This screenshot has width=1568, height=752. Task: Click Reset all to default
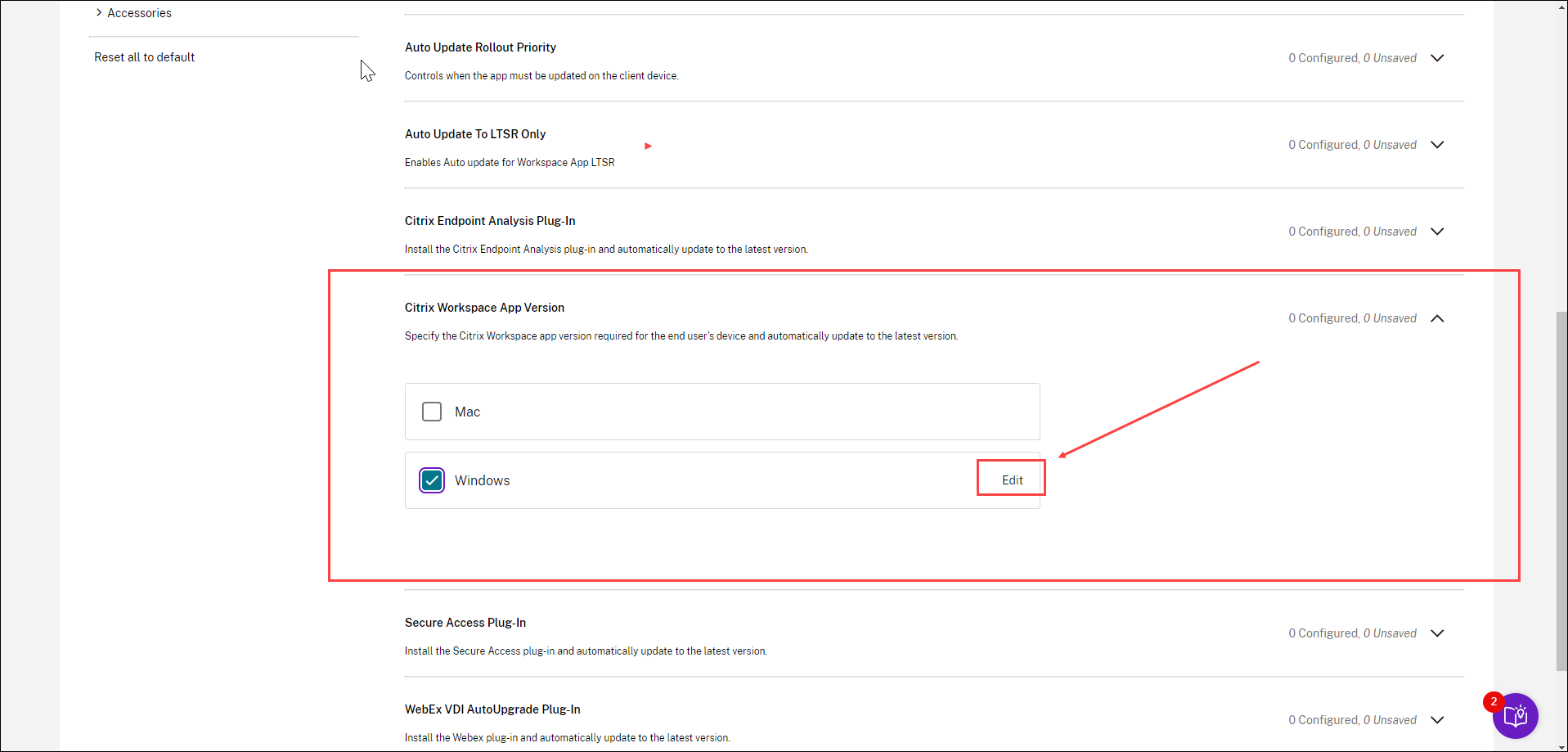click(x=144, y=57)
